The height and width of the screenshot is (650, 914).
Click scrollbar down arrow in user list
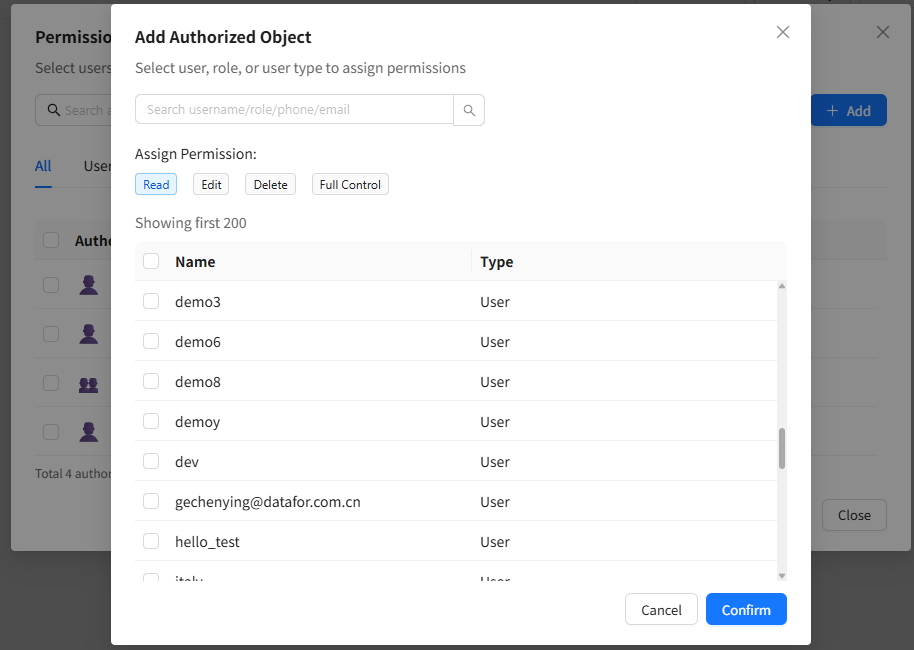(x=782, y=575)
